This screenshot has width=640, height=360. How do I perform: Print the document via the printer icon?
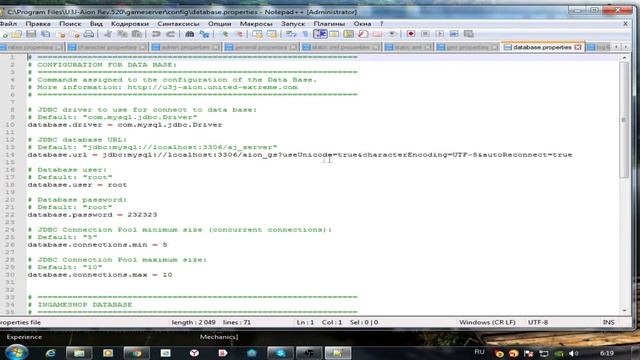pos(89,34)
